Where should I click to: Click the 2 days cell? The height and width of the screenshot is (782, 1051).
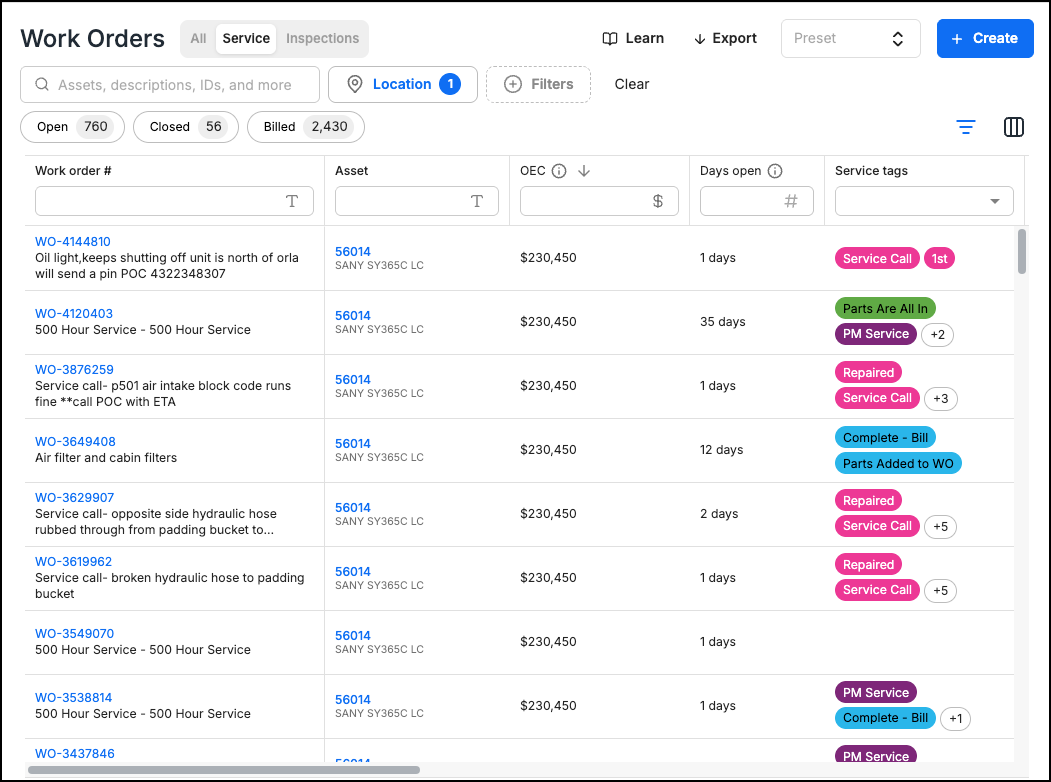719,514
